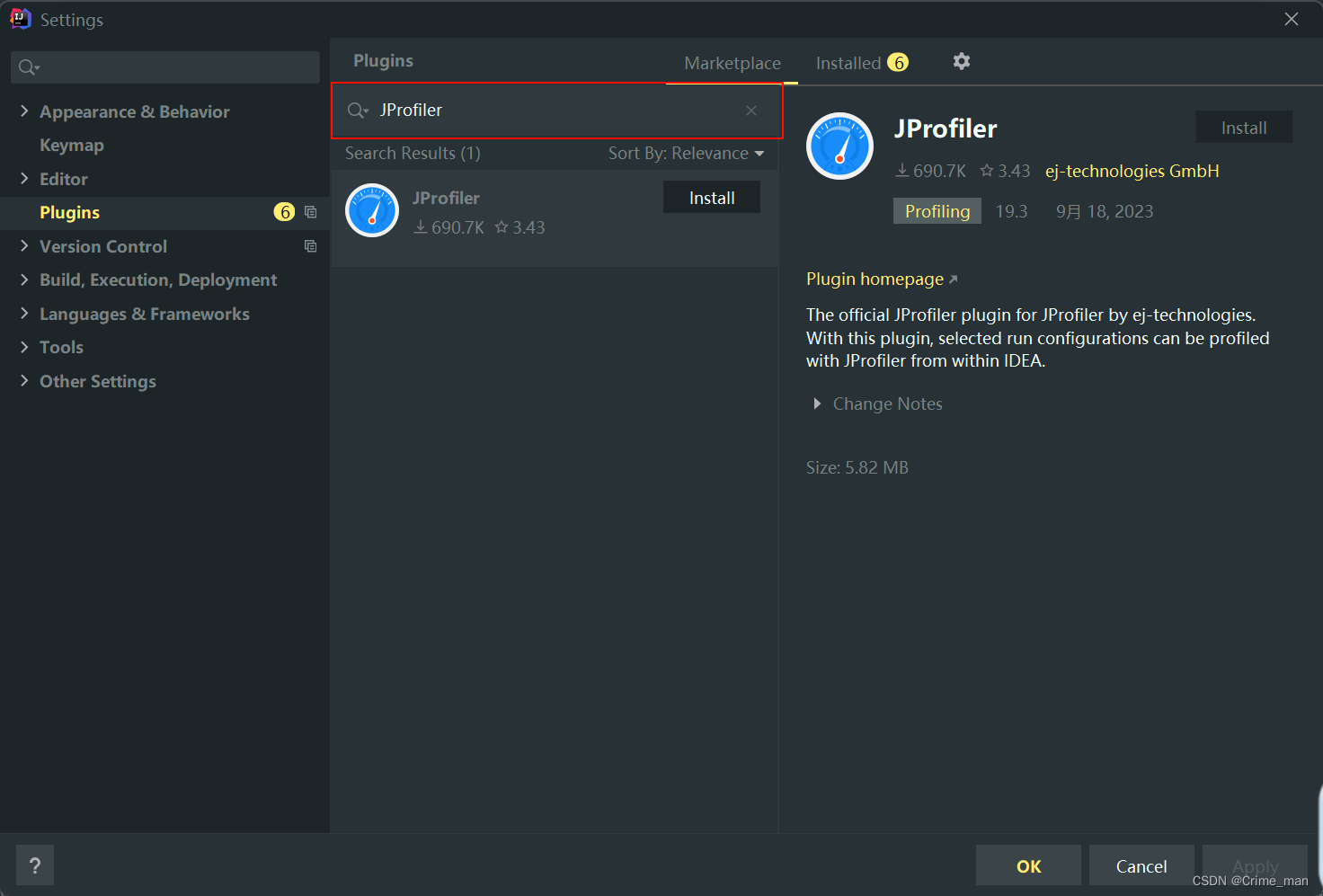
Task: Click the 690.7K downloads count in details
Action: (931, 171)
